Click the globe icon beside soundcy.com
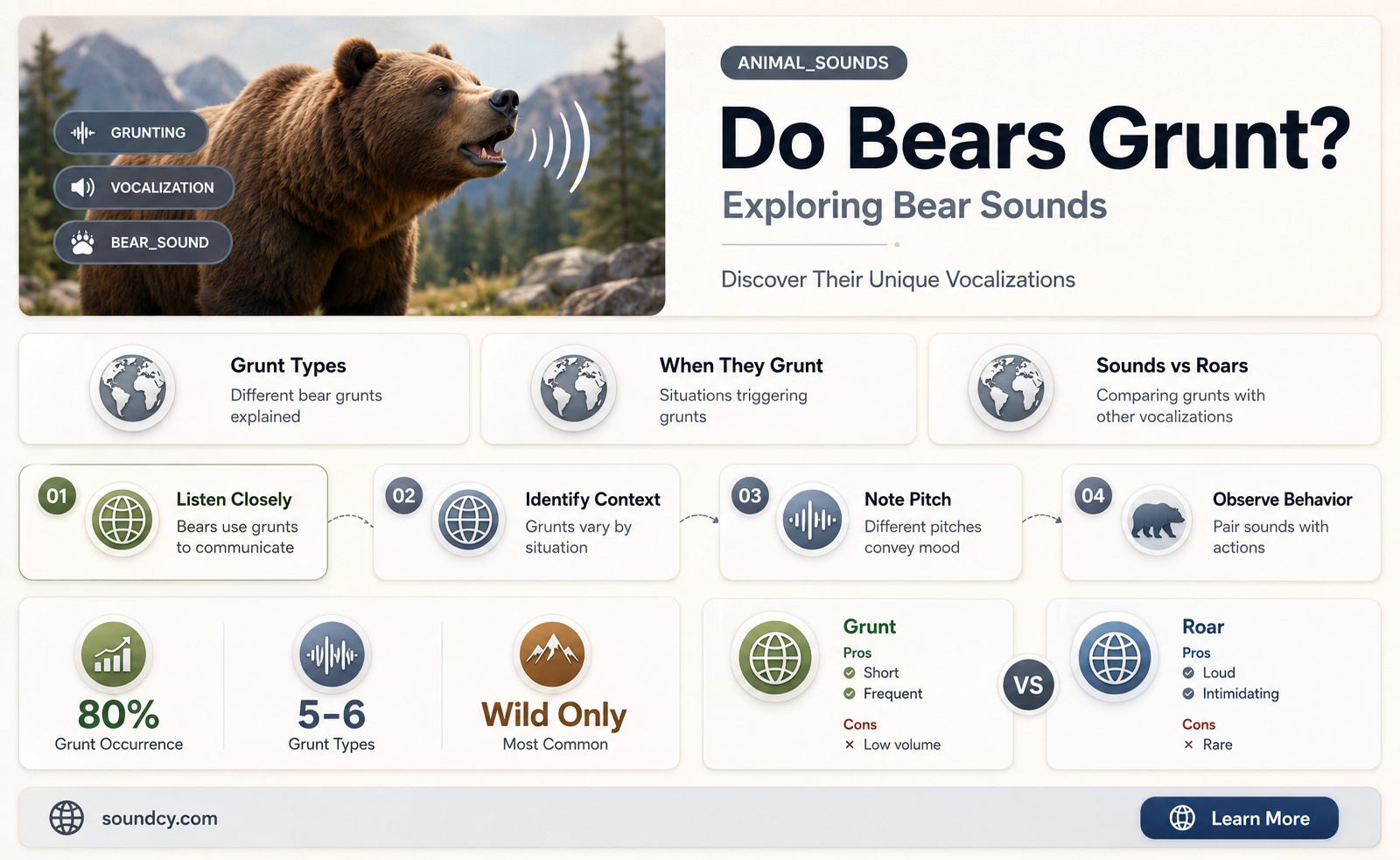 66,818
